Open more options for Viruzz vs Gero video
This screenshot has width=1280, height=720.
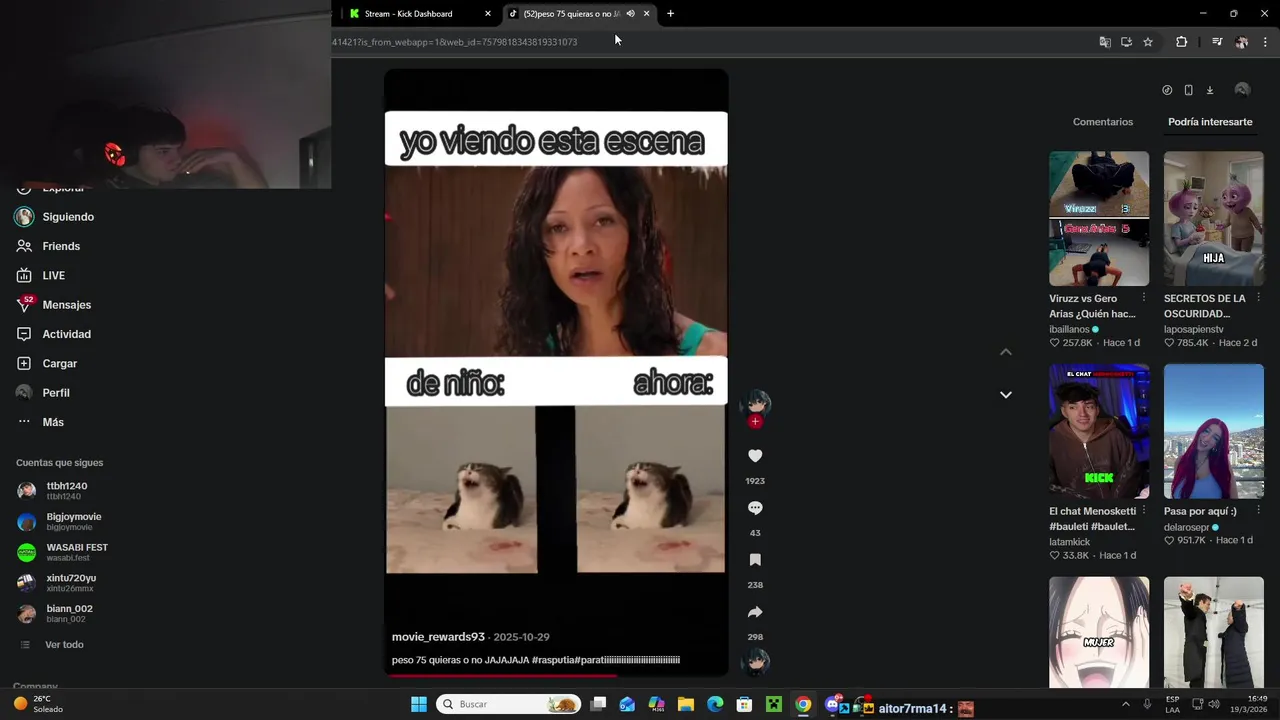click(x=1144, y=298)
